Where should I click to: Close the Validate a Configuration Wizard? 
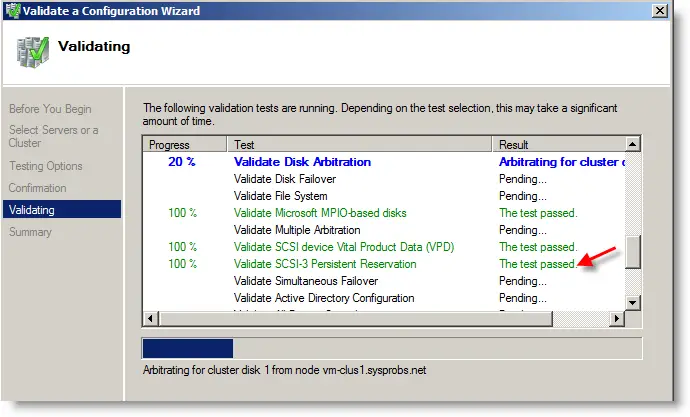click(x=659, y=10)
